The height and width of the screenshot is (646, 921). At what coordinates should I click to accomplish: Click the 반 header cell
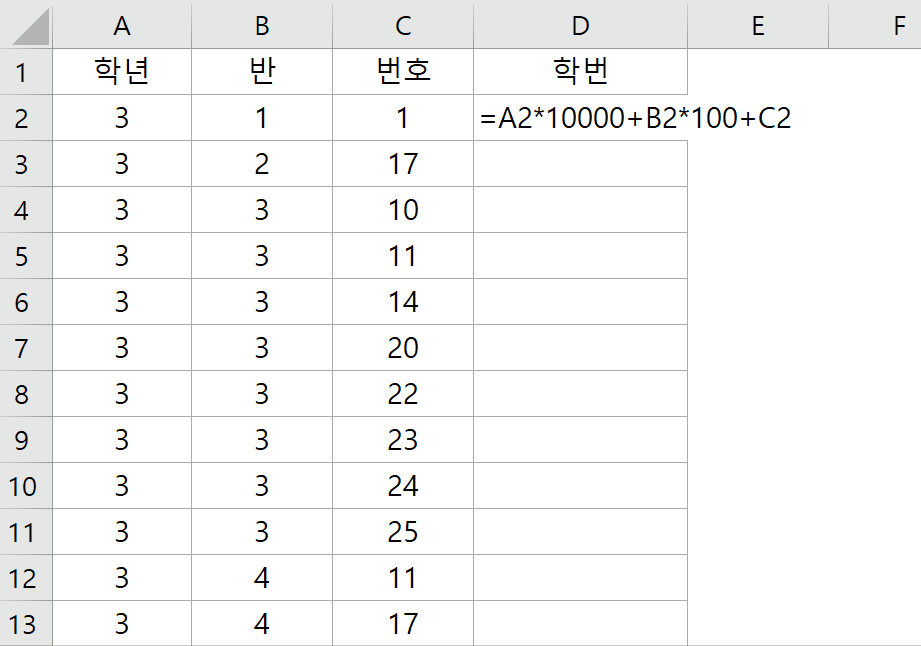(262, 72)
